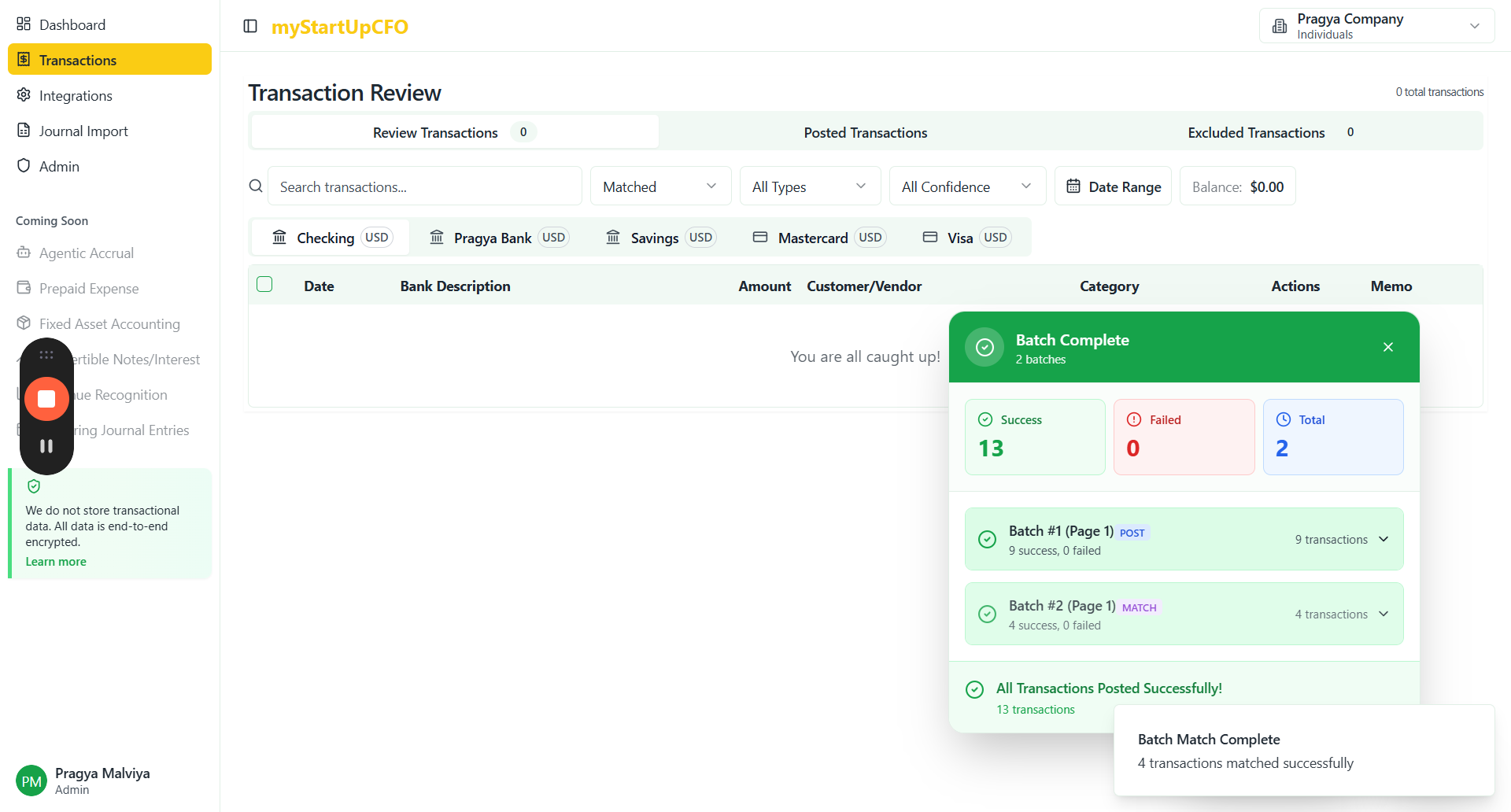Open Admin shield icon
Image resolution: width=1511 pixels, height=812 pixels.
(x=24, y=166)
